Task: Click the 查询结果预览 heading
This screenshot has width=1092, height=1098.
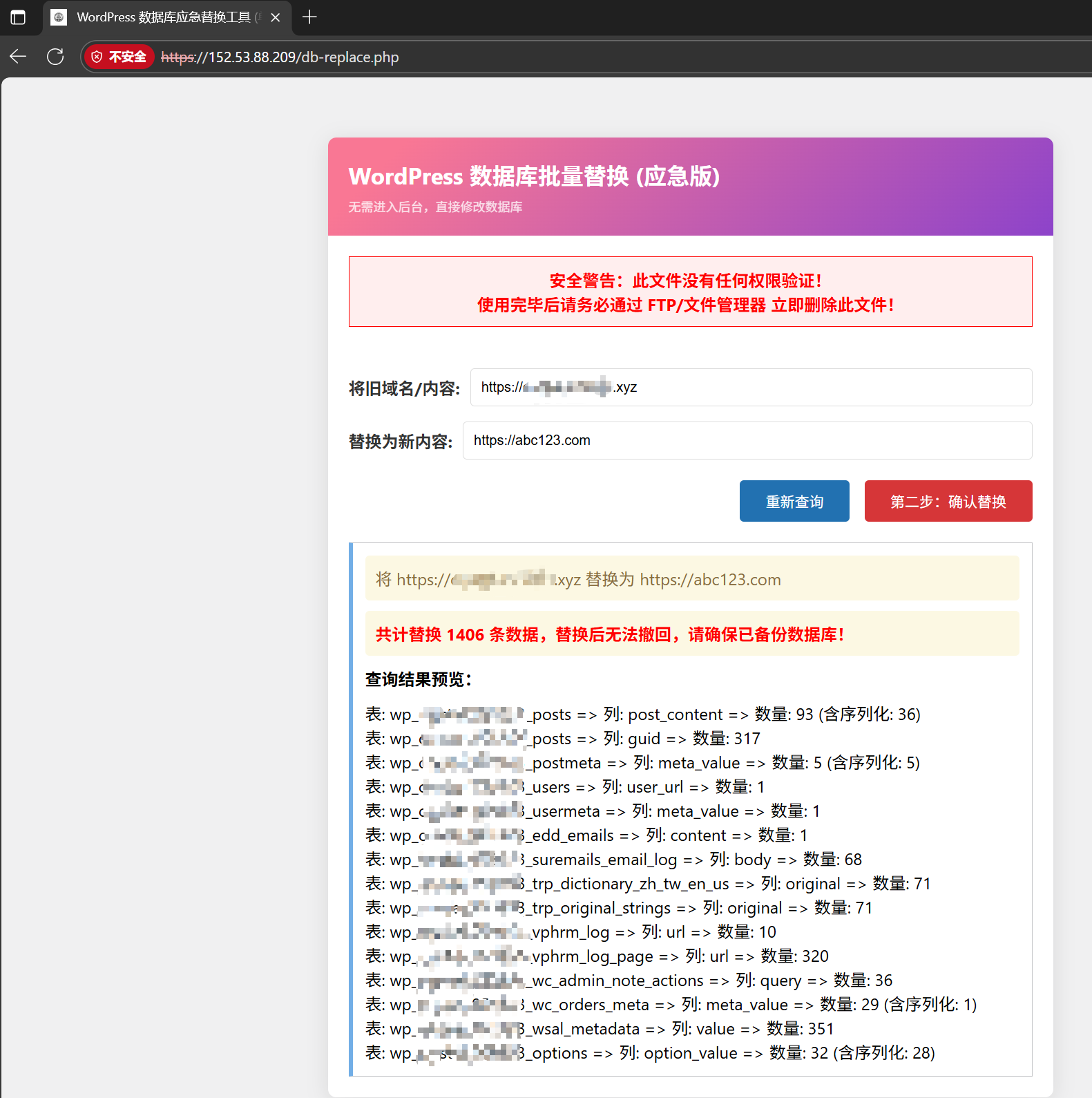Action: [418, 679]
